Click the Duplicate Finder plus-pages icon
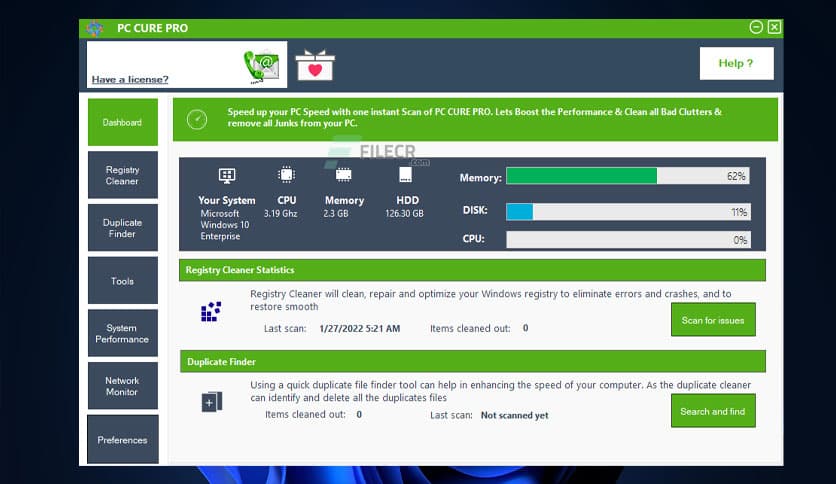Image resolution: width=836 pixels, height=484 pixels. click(x=212, y=402)
